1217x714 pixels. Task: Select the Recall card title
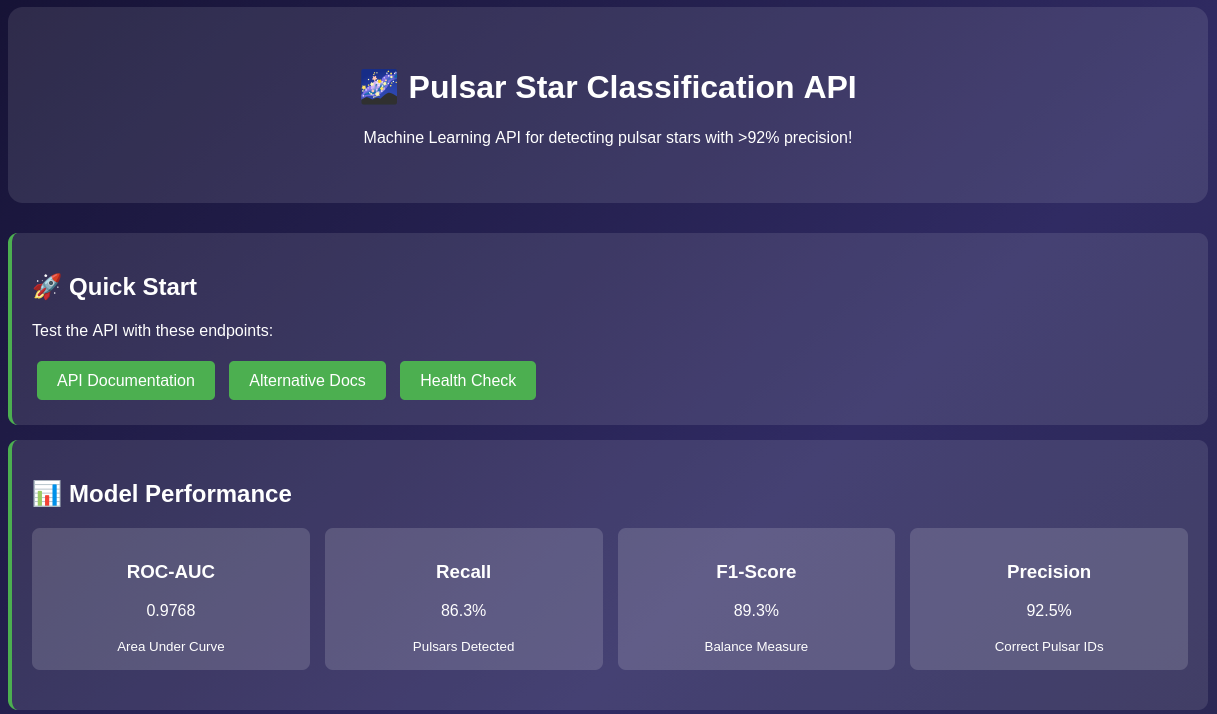[463, 572]
